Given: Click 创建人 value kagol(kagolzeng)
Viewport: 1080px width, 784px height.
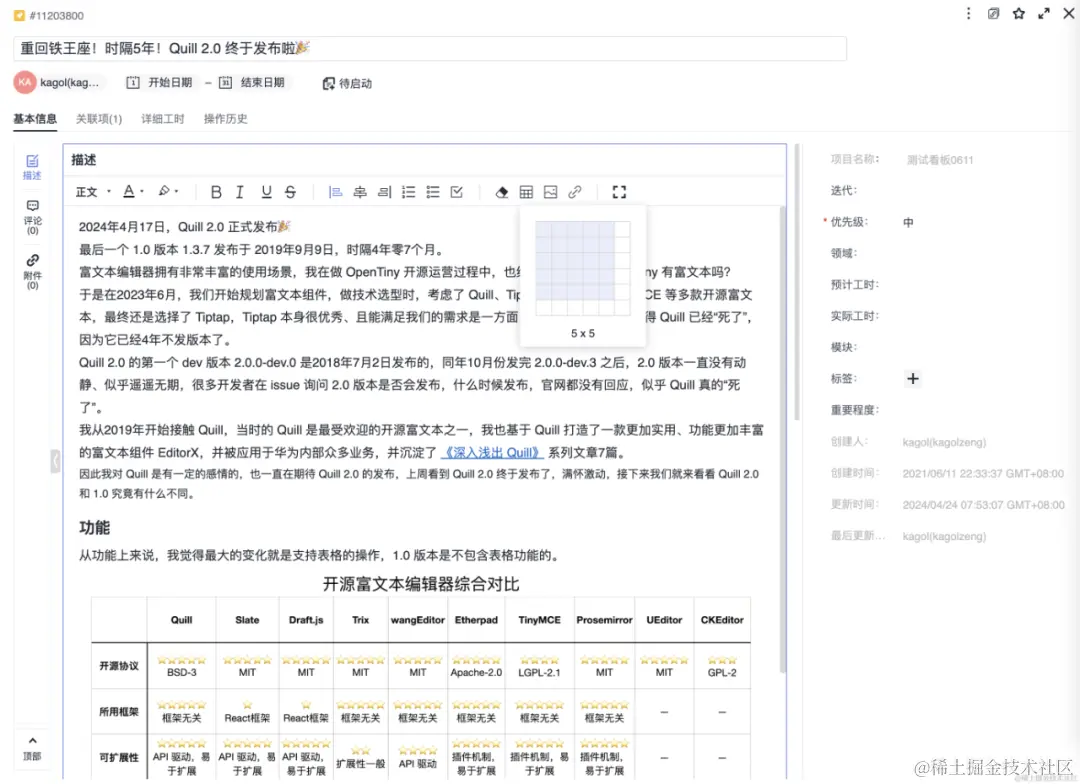Looking at the screenshot, I should [944, 442].
